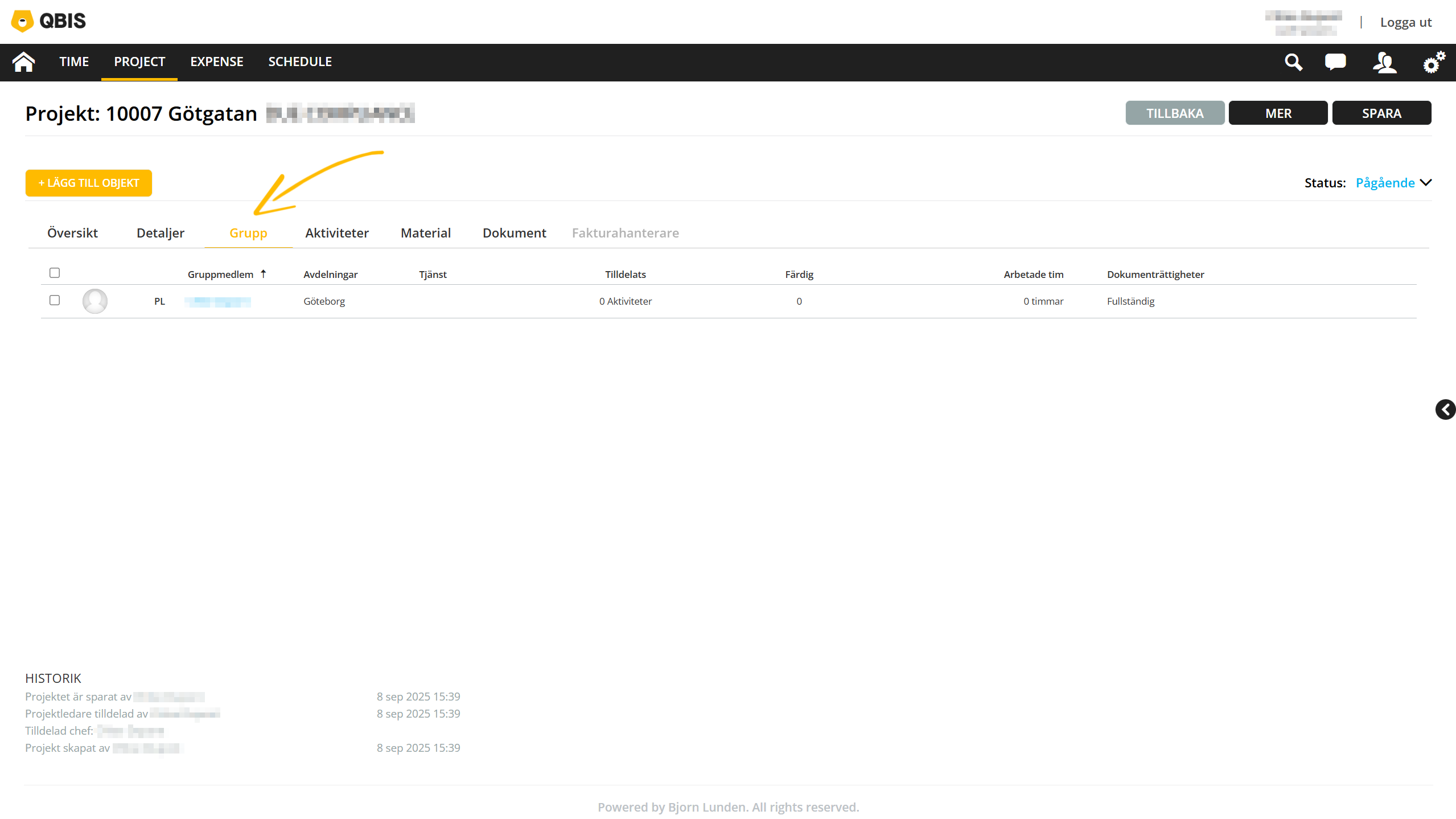Viewport: 1456px width, 819px height.
Task: Open the user profile icon
Action: click(x=1384, y=62)
